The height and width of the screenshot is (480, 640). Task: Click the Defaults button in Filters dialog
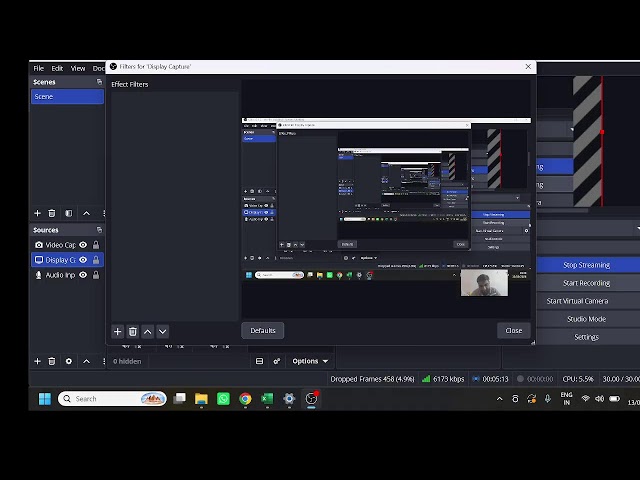[x=263, y=331]
